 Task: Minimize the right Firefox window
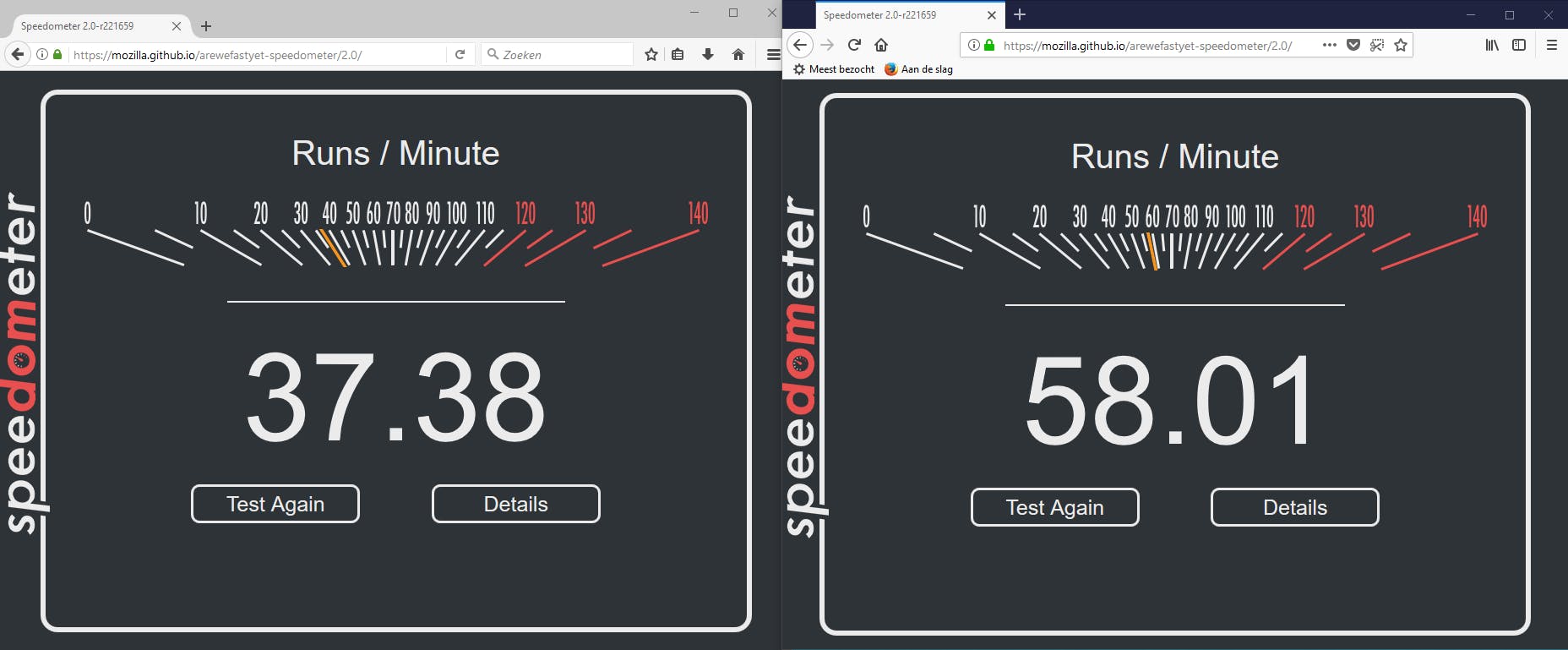pyautogui.click(x=1471, y=15)
